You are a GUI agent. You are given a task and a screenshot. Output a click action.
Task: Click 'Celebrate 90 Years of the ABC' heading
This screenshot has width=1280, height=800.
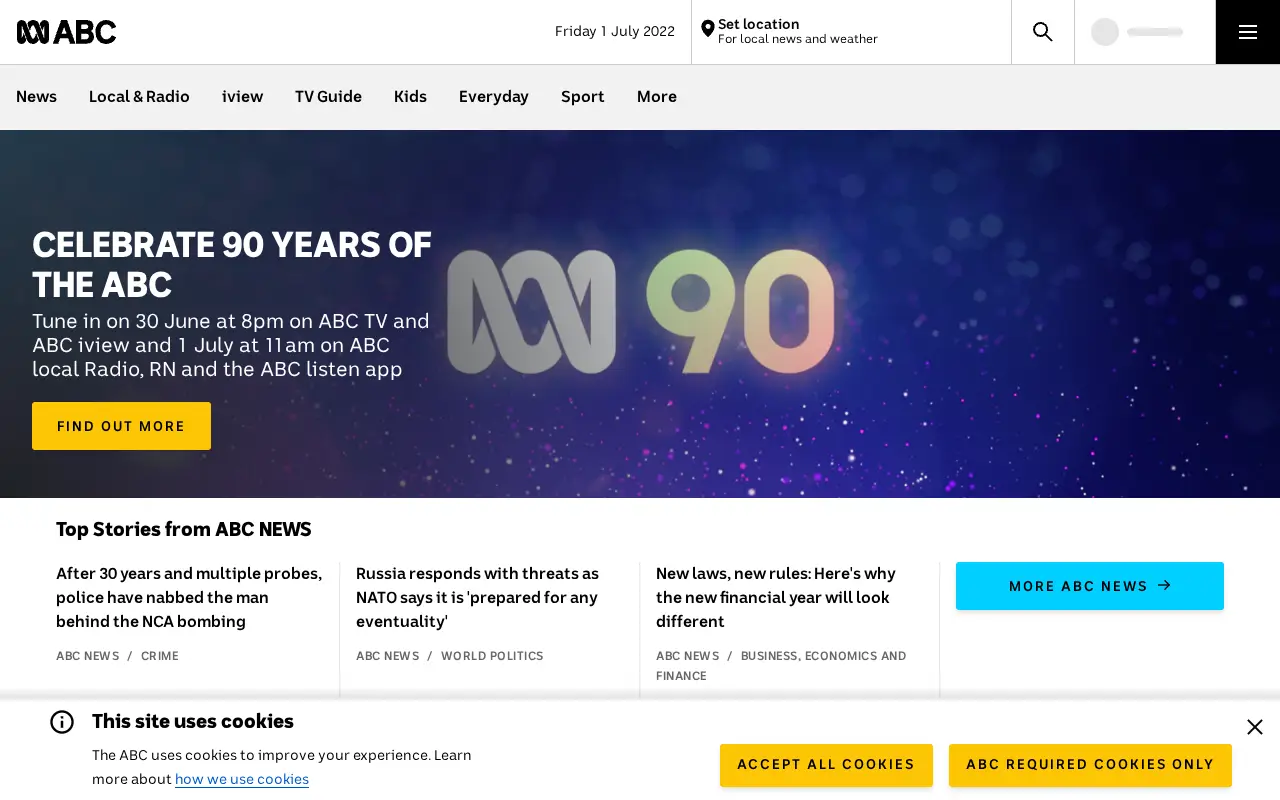pos(232,265)
